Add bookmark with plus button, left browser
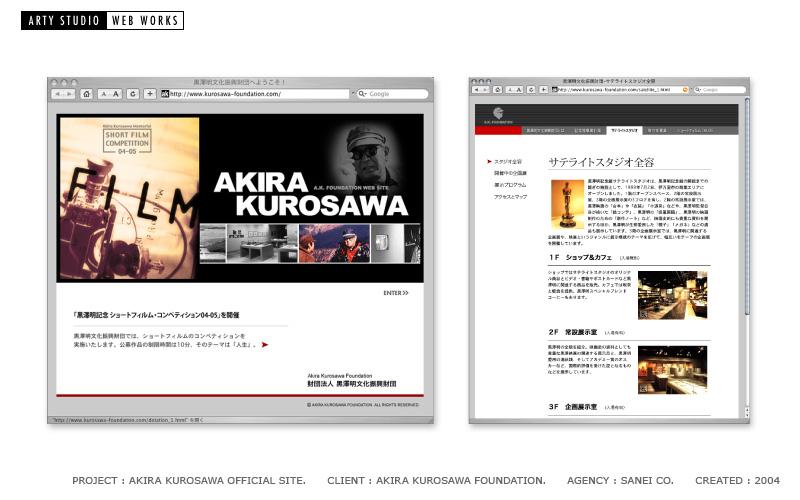 (x=150, y=94)
